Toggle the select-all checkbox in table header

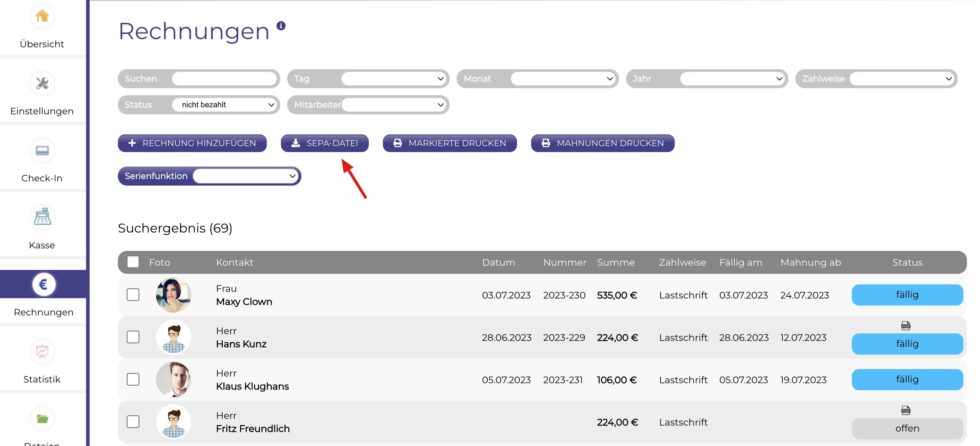tap(133, 262)
